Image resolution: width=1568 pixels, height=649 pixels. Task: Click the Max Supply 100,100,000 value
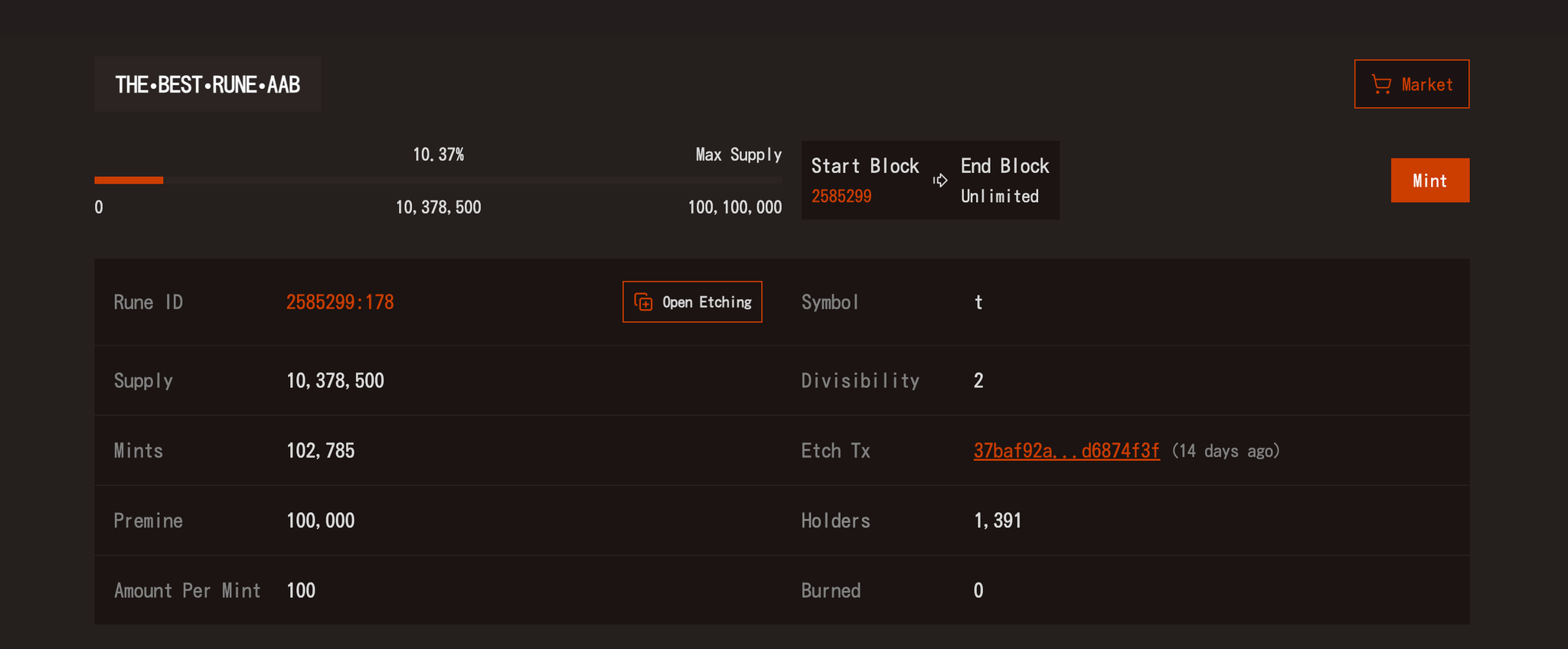pos(735,207)
